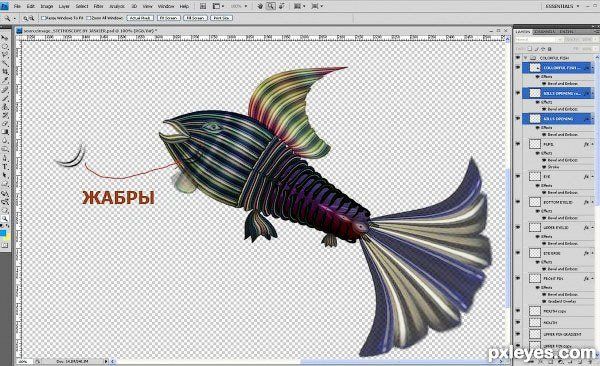Click the Fill Screen button
This screenshot has width=600, height=366.
195,18
